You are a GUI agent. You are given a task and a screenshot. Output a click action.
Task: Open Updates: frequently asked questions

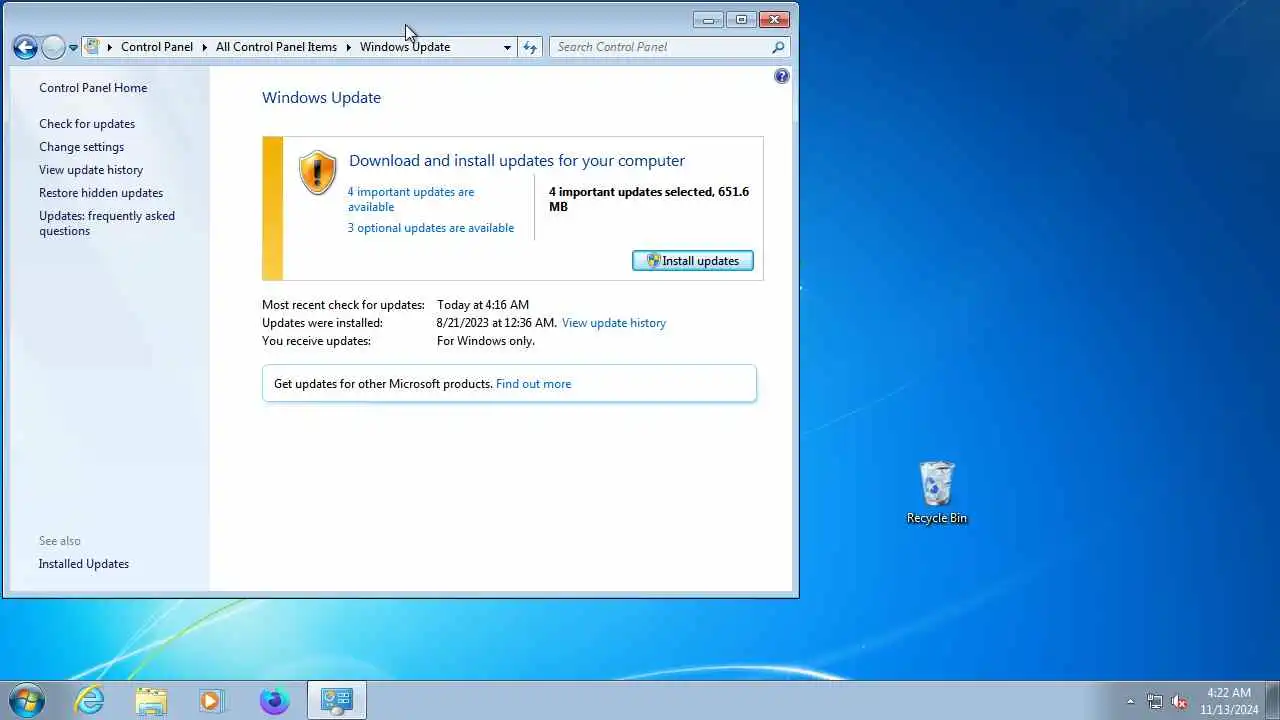tap(107, 223)
